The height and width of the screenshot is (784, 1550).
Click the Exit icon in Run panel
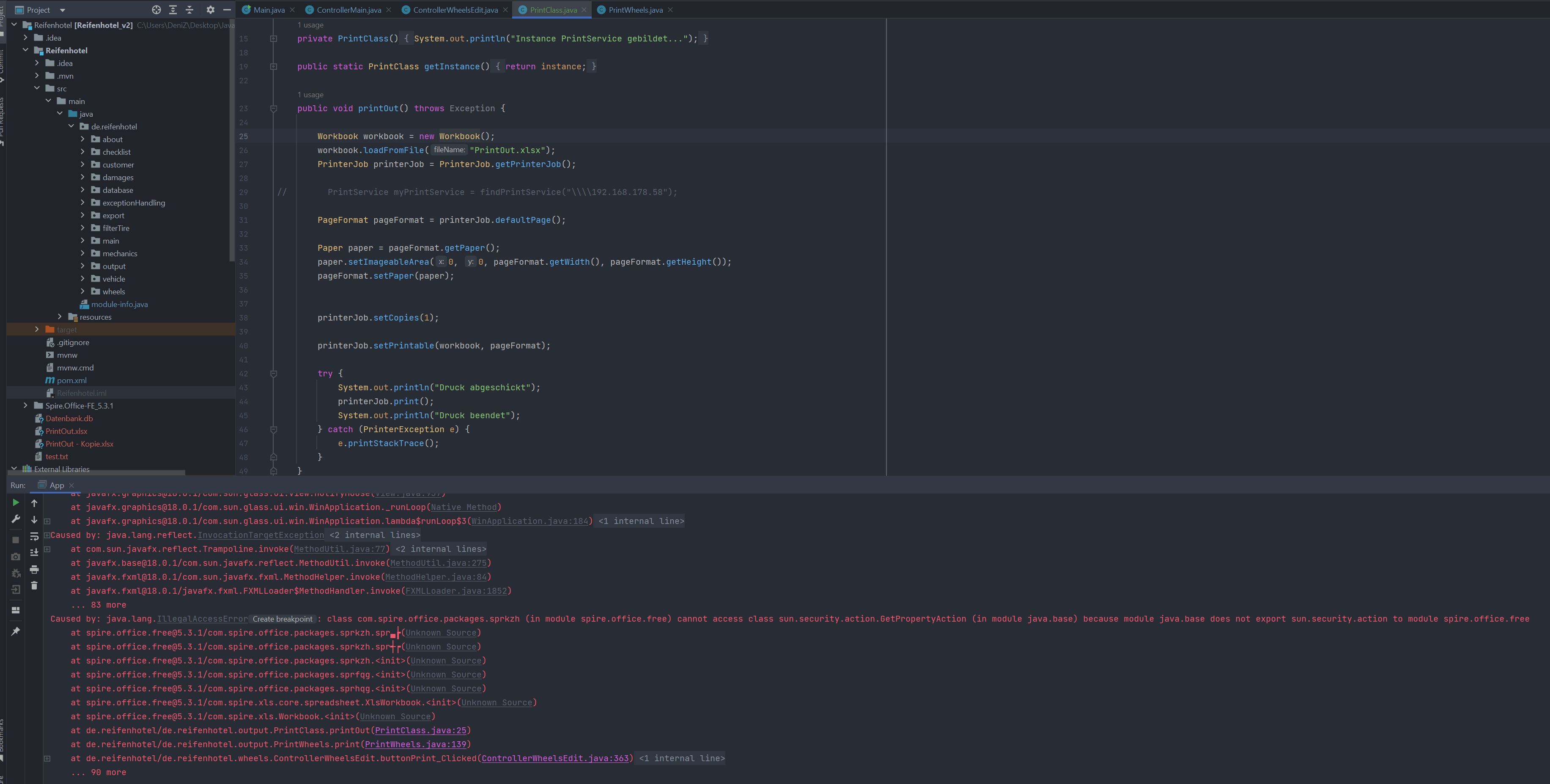coord(16,589)
